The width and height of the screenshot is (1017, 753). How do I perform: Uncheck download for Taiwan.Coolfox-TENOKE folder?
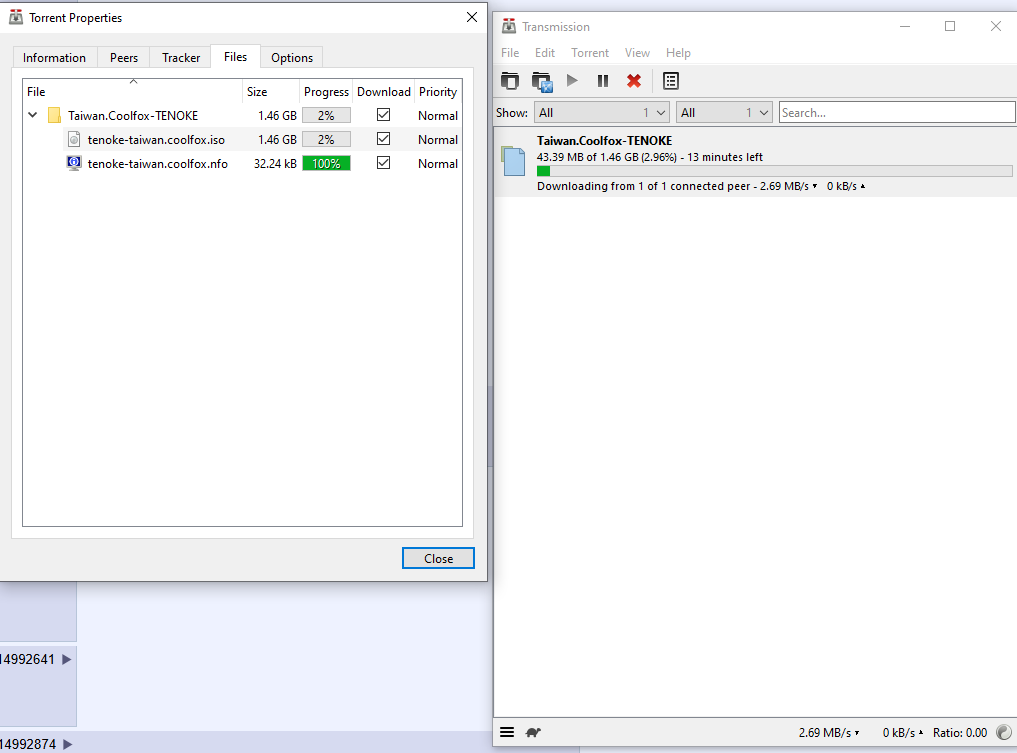383,115
